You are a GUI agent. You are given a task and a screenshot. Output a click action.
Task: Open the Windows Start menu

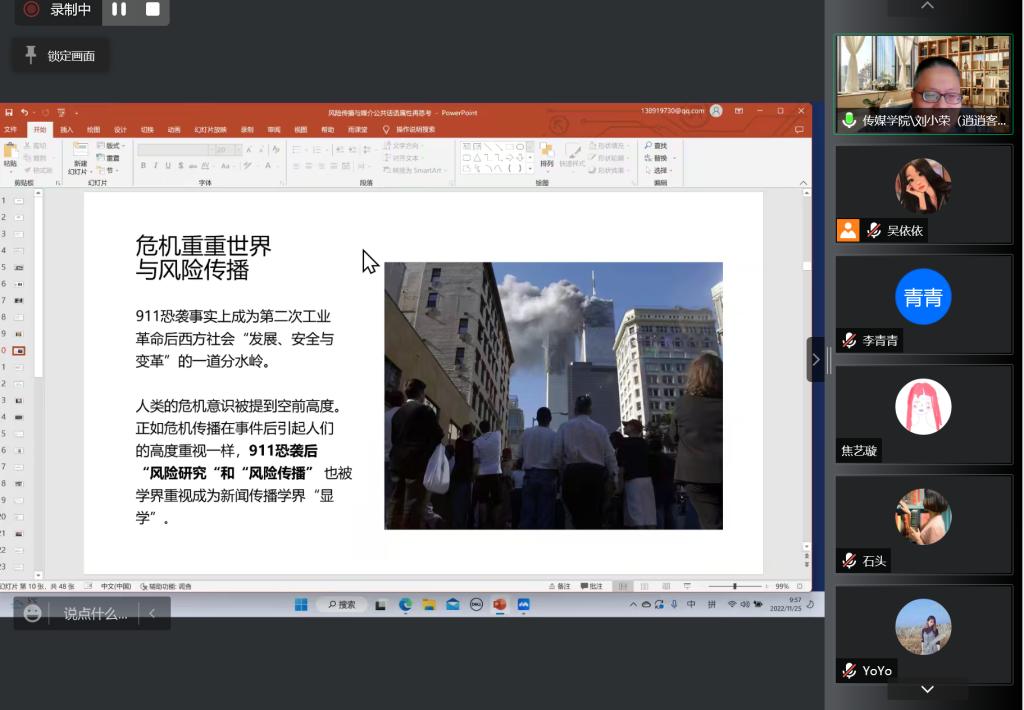301,605
